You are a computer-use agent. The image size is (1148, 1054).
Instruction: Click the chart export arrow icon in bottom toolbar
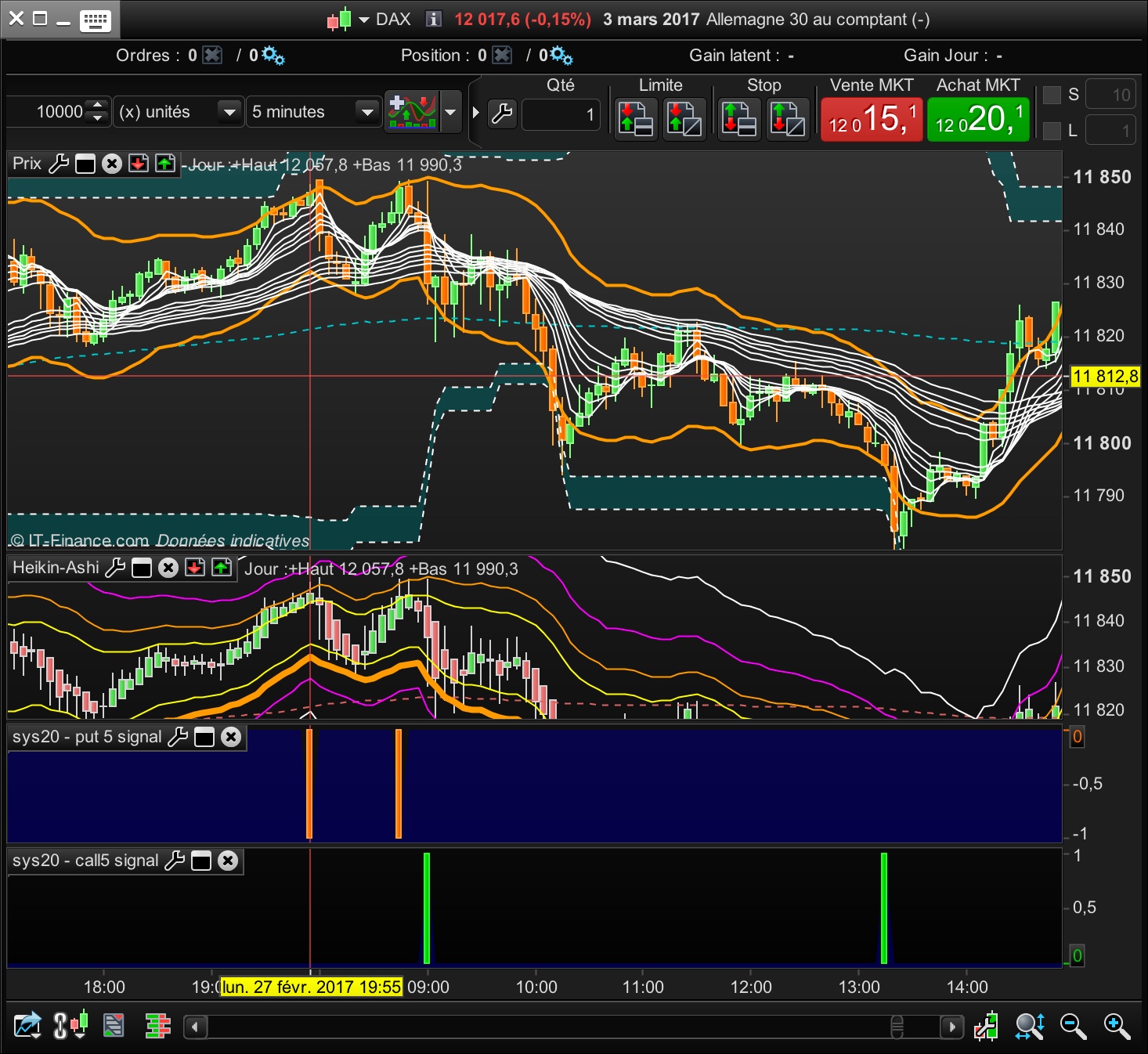tap(27, 1026)
